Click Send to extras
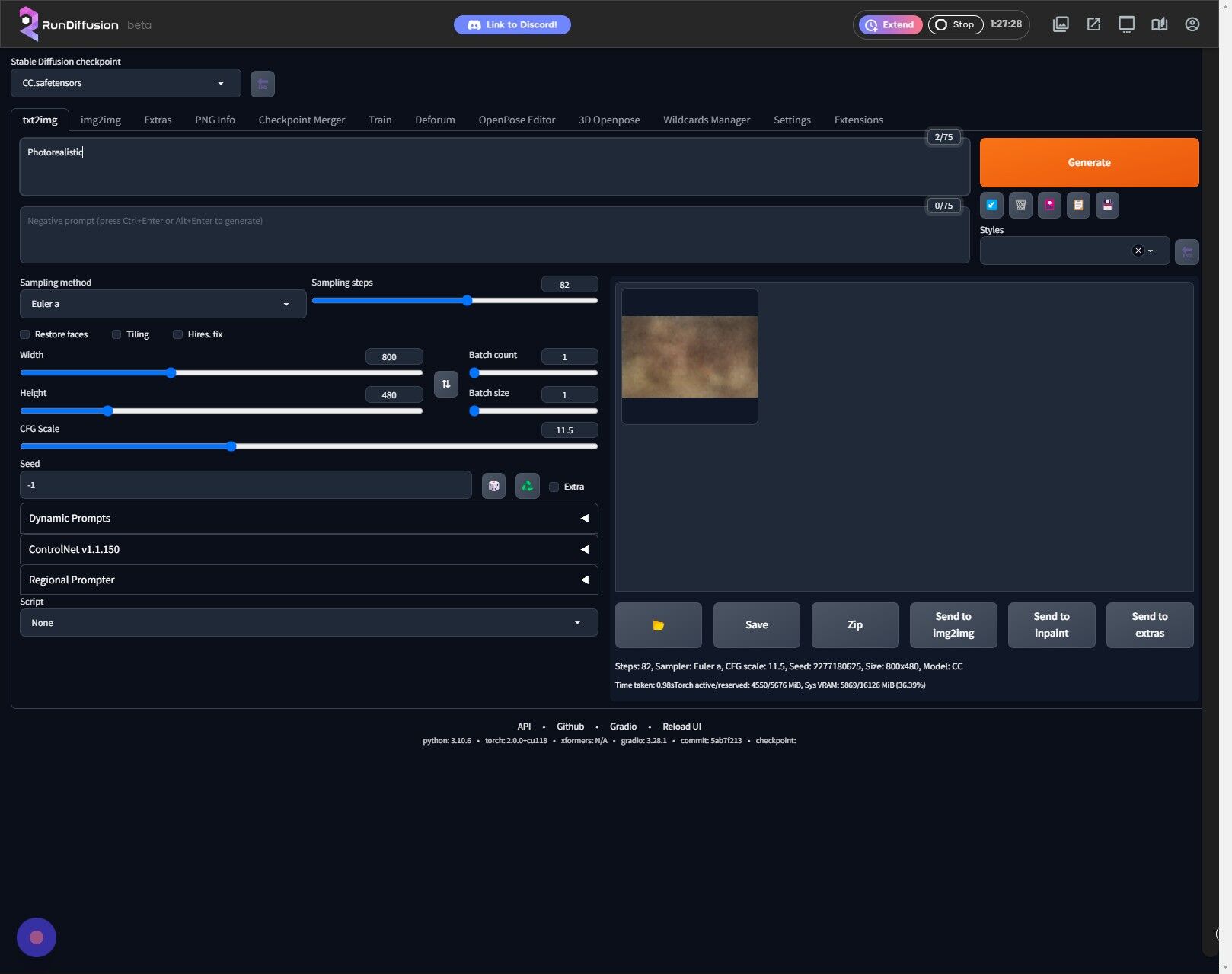Viewport: 1232px width, 974px height. click(1150, 625)
